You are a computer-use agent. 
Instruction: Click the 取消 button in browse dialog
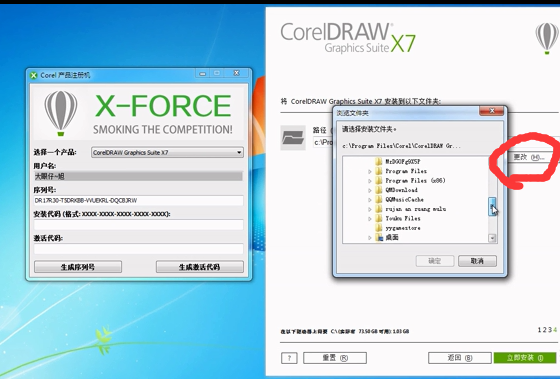coord(477,261)
